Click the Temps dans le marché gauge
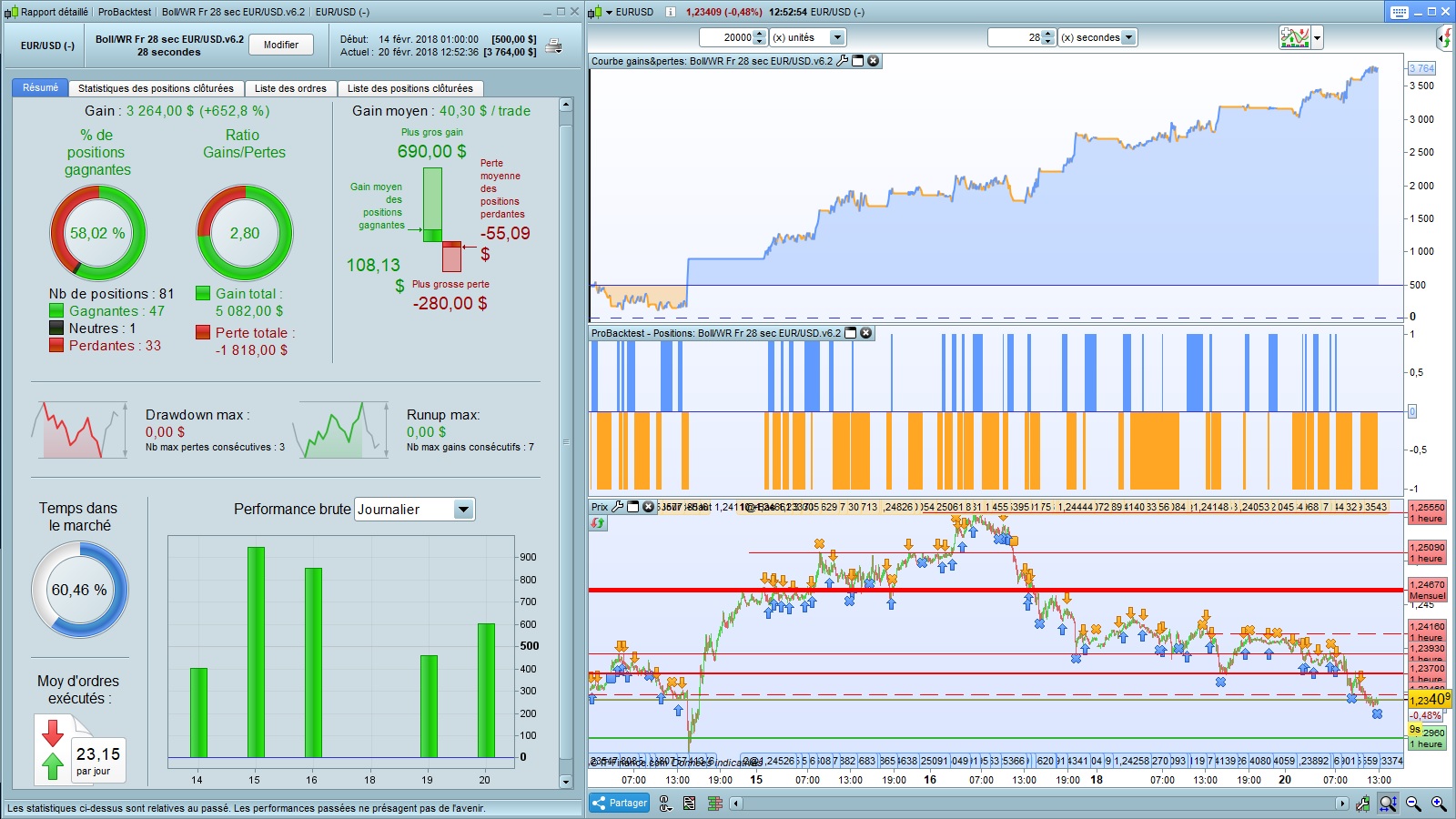 (80, 590)
